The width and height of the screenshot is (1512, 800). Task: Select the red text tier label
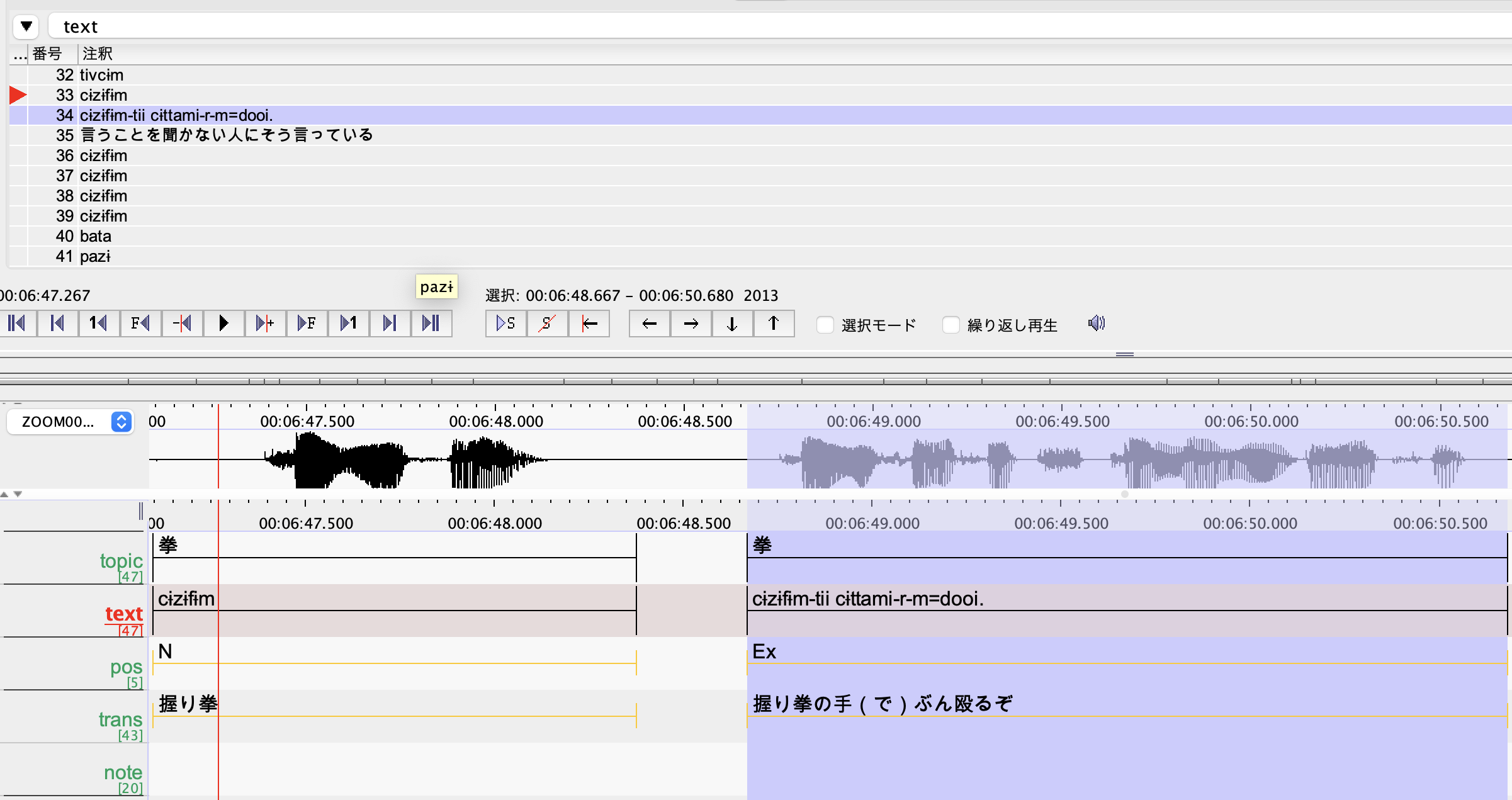124,614
